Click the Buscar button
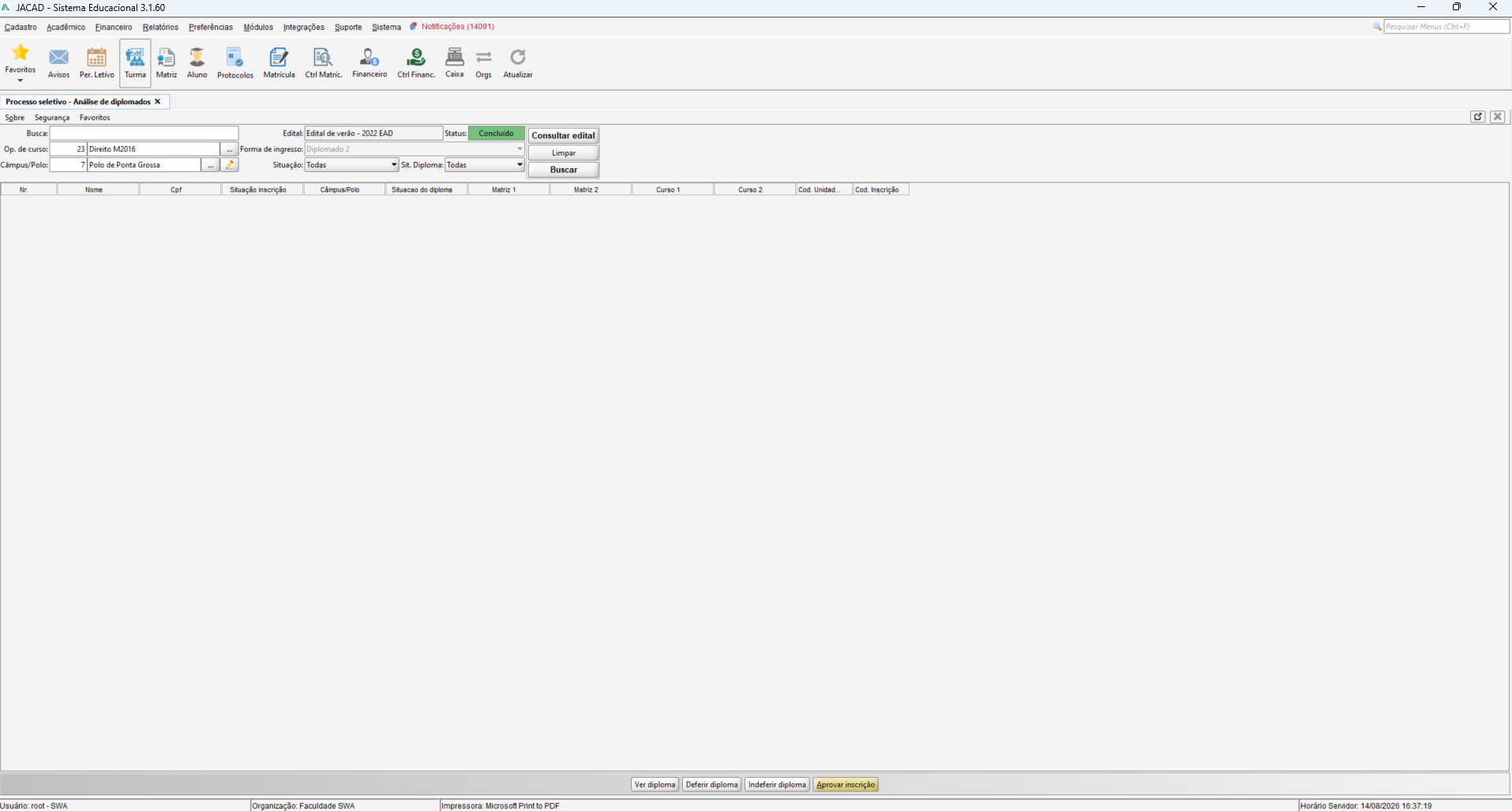This screenshot has width=1512, height=811. point(564,170)
